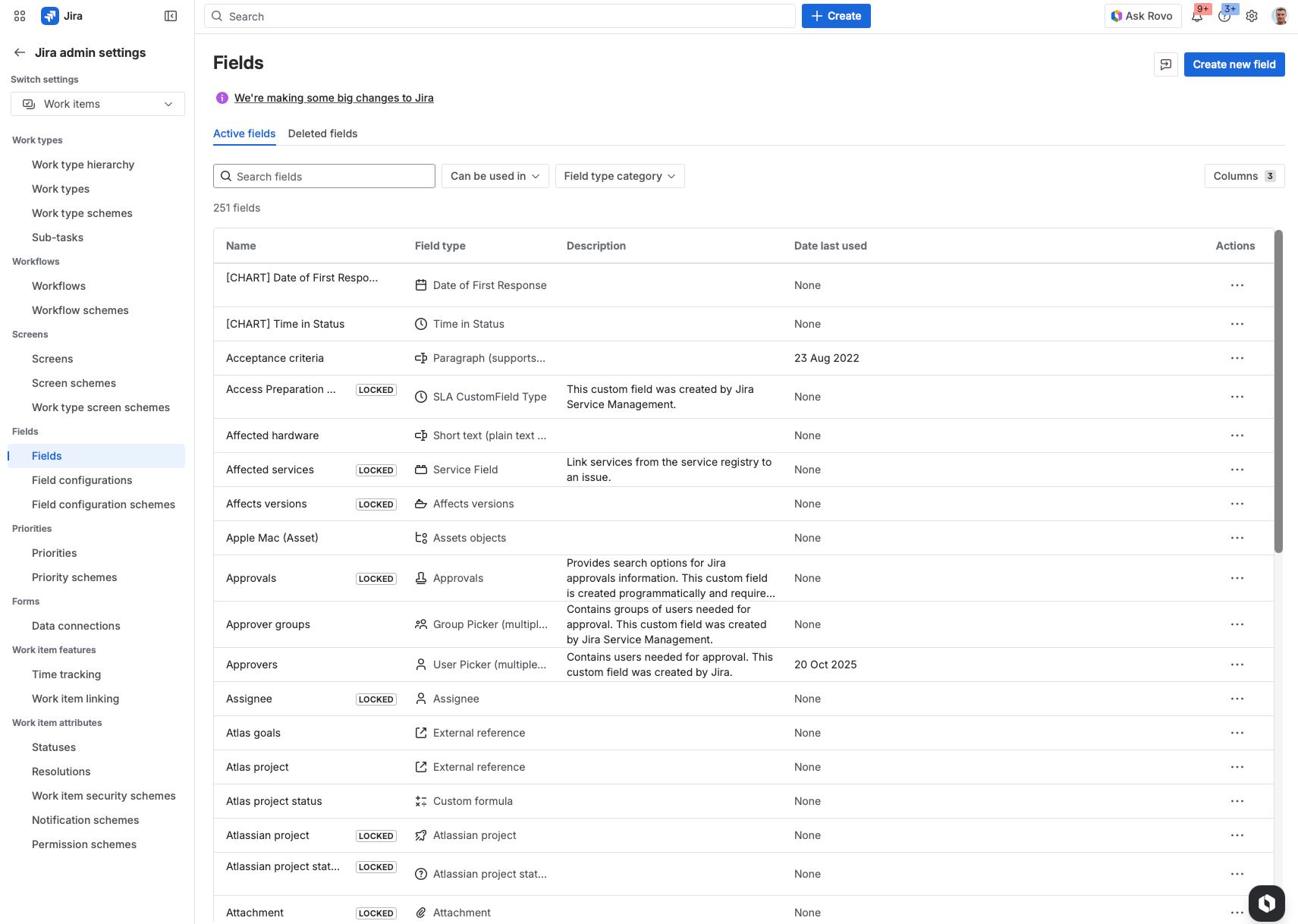This screenshot has height=924, width=1298.
Task: Click the give feedback icon beside Create new field
Action: tap(1166, 64)
